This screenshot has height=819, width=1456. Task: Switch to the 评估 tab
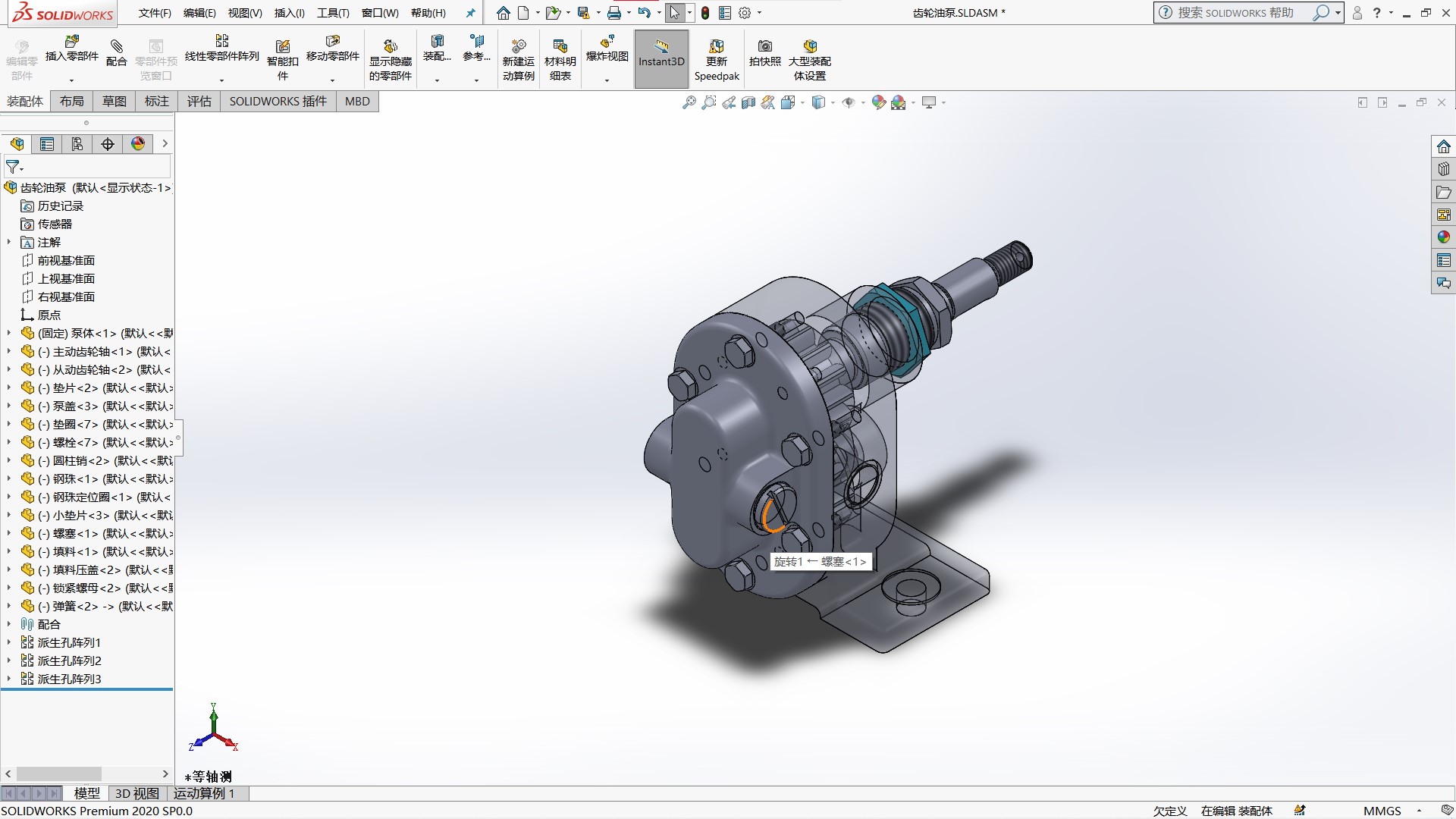click(x=199, y=102)
